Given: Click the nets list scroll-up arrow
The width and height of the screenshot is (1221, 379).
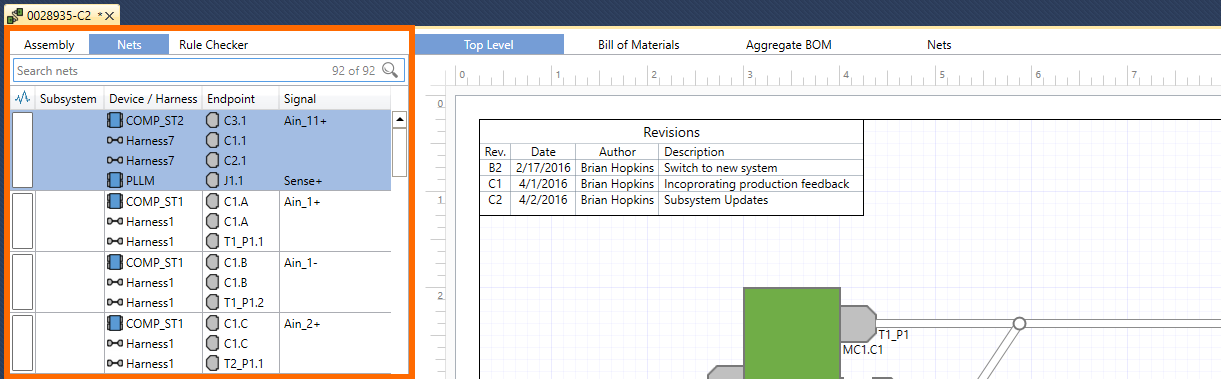Looking at the screenshot, I should click(400, 119).
